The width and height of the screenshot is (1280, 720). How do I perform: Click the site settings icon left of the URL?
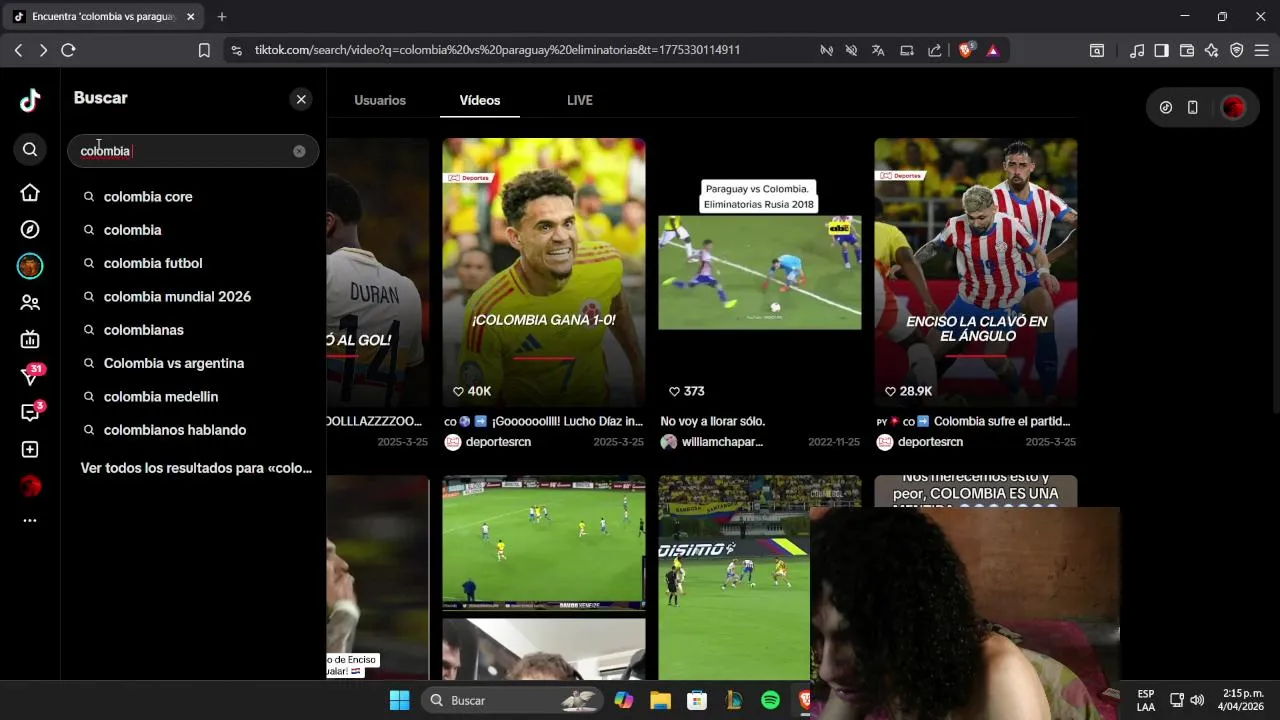point(236,50)
